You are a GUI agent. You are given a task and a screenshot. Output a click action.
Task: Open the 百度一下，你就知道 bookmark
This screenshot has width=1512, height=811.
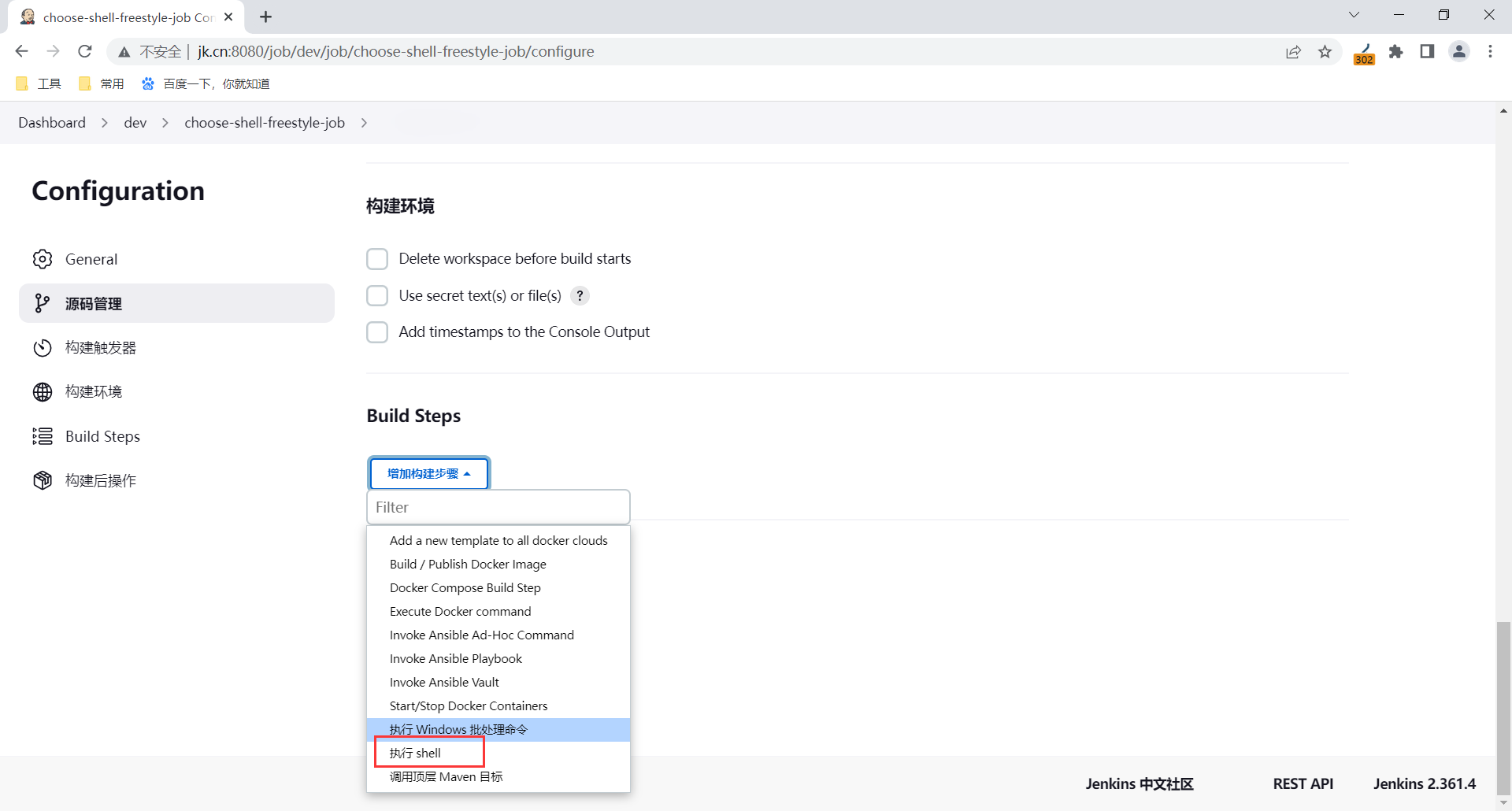click(206, 83)
